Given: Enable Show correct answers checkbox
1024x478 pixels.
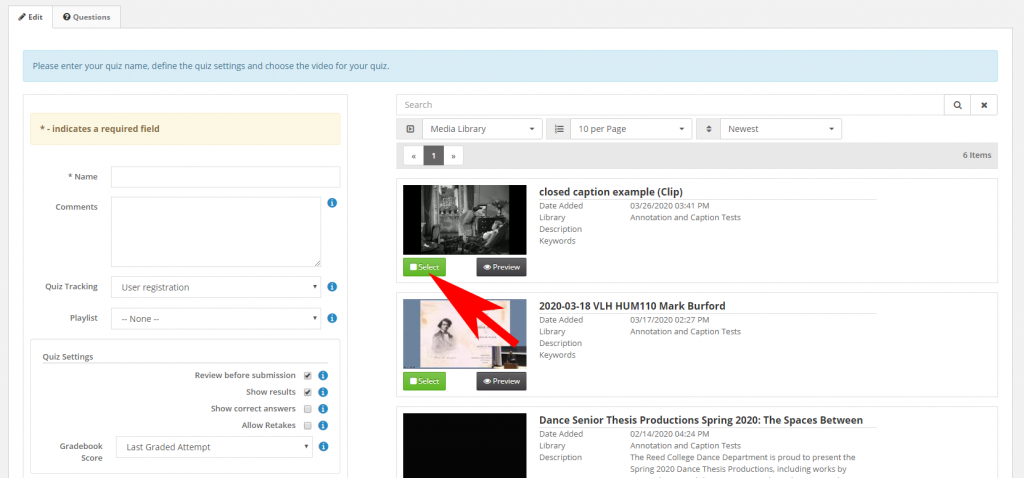Looking at the screenshot, I should 308,409.
